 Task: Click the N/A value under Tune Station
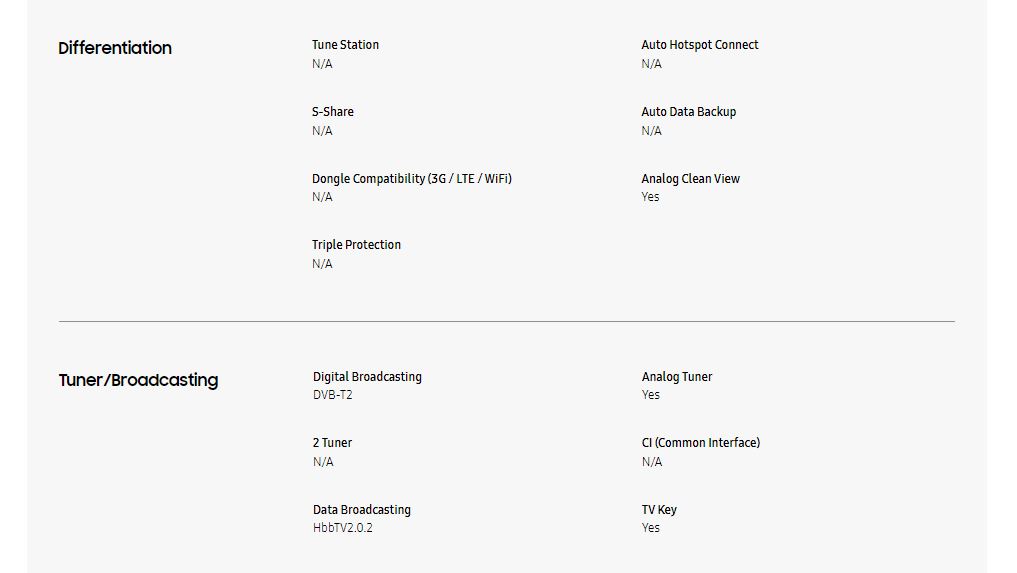click(x=322, y=64)
